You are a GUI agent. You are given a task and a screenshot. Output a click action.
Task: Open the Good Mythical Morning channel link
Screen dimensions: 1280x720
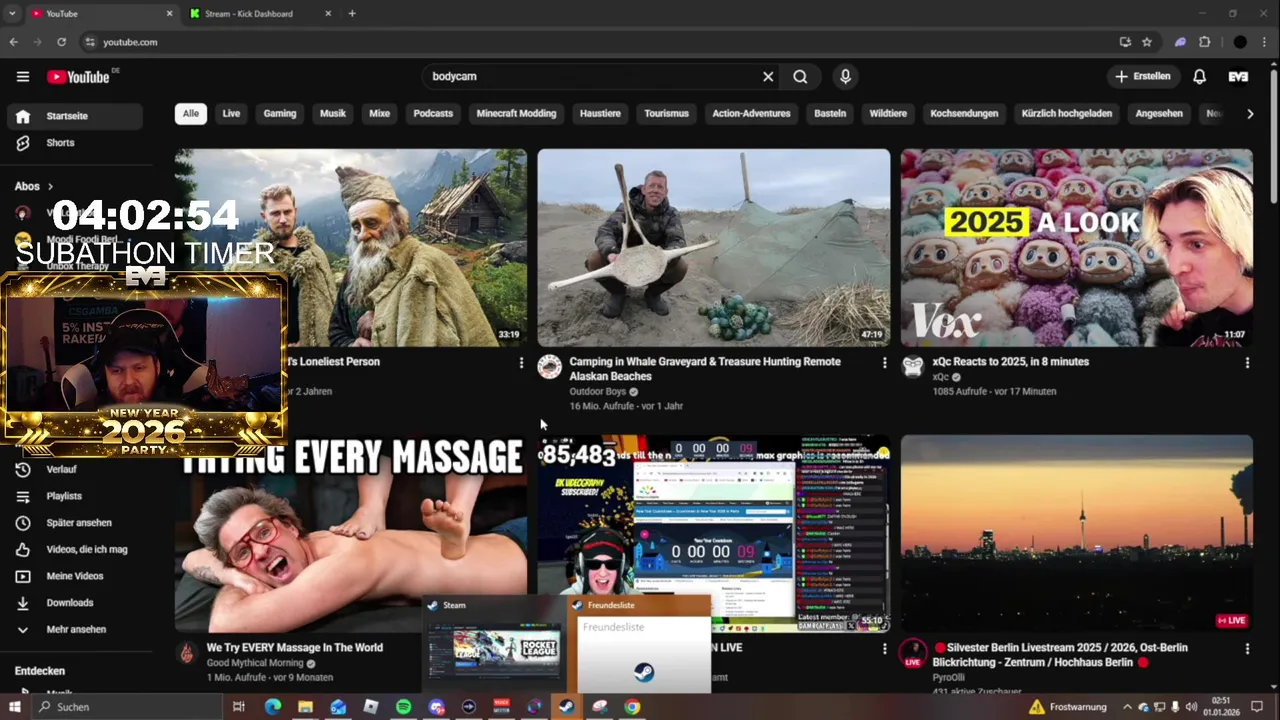point(255,663)
